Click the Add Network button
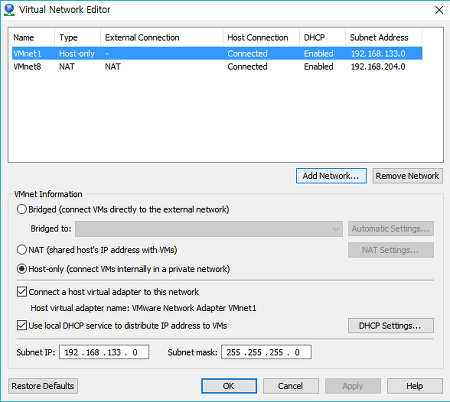Screen dimensions: 450x402 pos(331,176)
